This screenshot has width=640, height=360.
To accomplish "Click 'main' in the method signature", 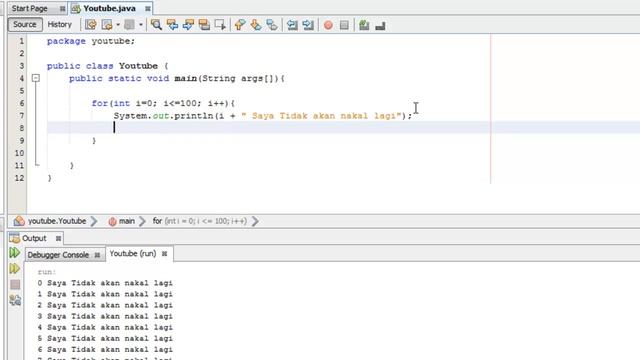I will click(186, 78).
